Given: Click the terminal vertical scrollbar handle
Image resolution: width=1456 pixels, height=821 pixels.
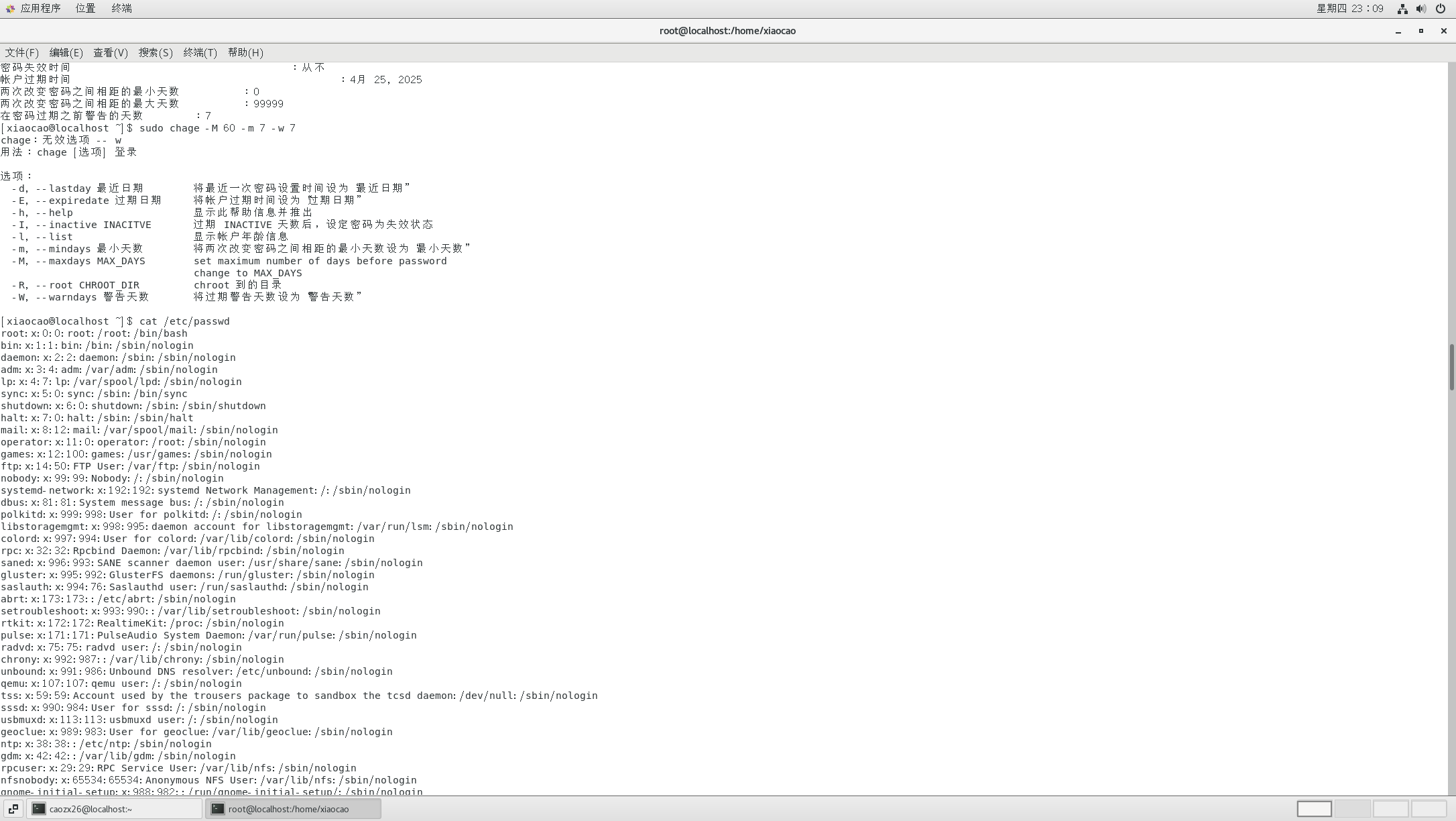Looking at the screenshot, I should coord(1451,366).
